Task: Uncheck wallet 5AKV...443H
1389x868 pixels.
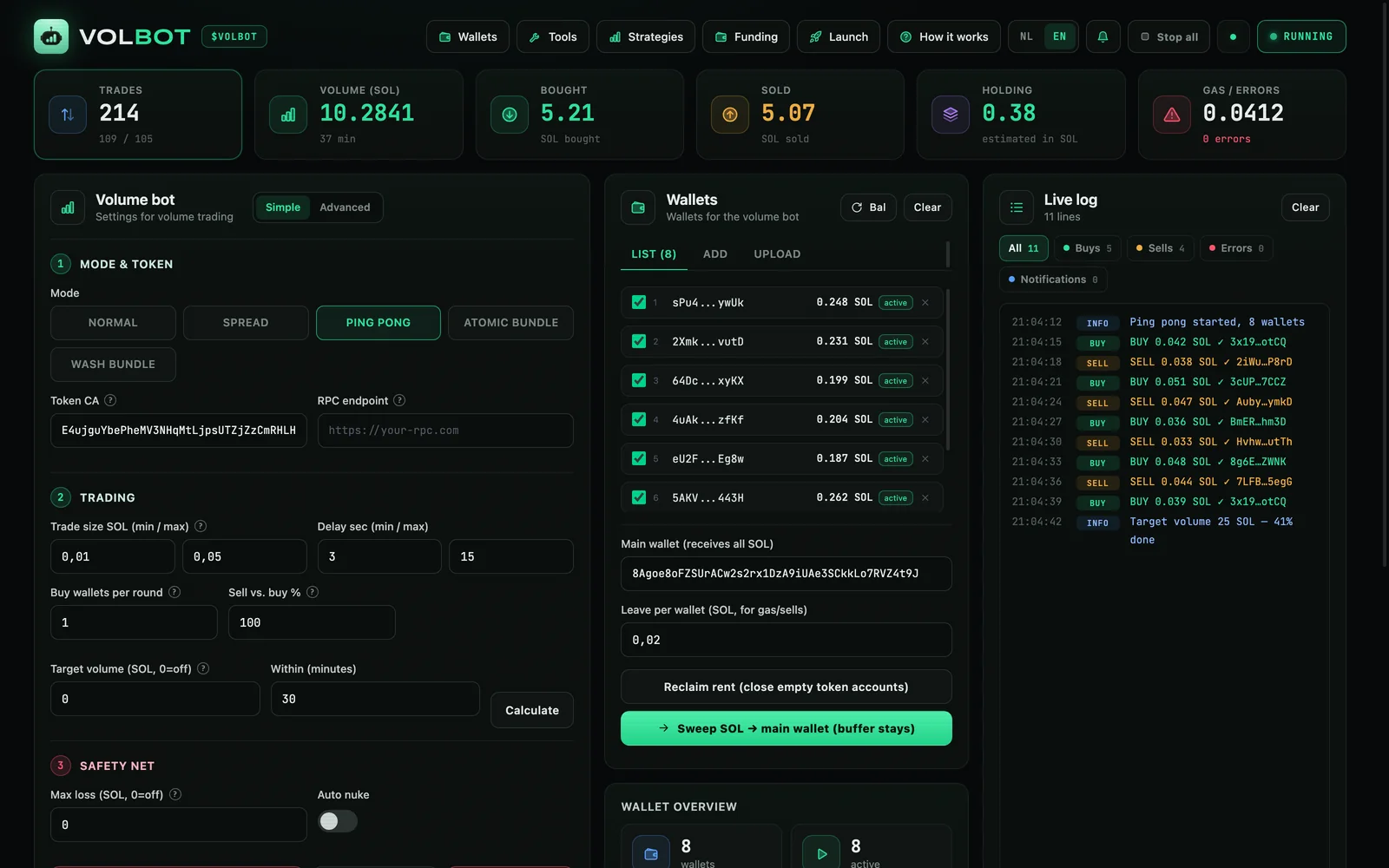Action: (x=639, y=497)
